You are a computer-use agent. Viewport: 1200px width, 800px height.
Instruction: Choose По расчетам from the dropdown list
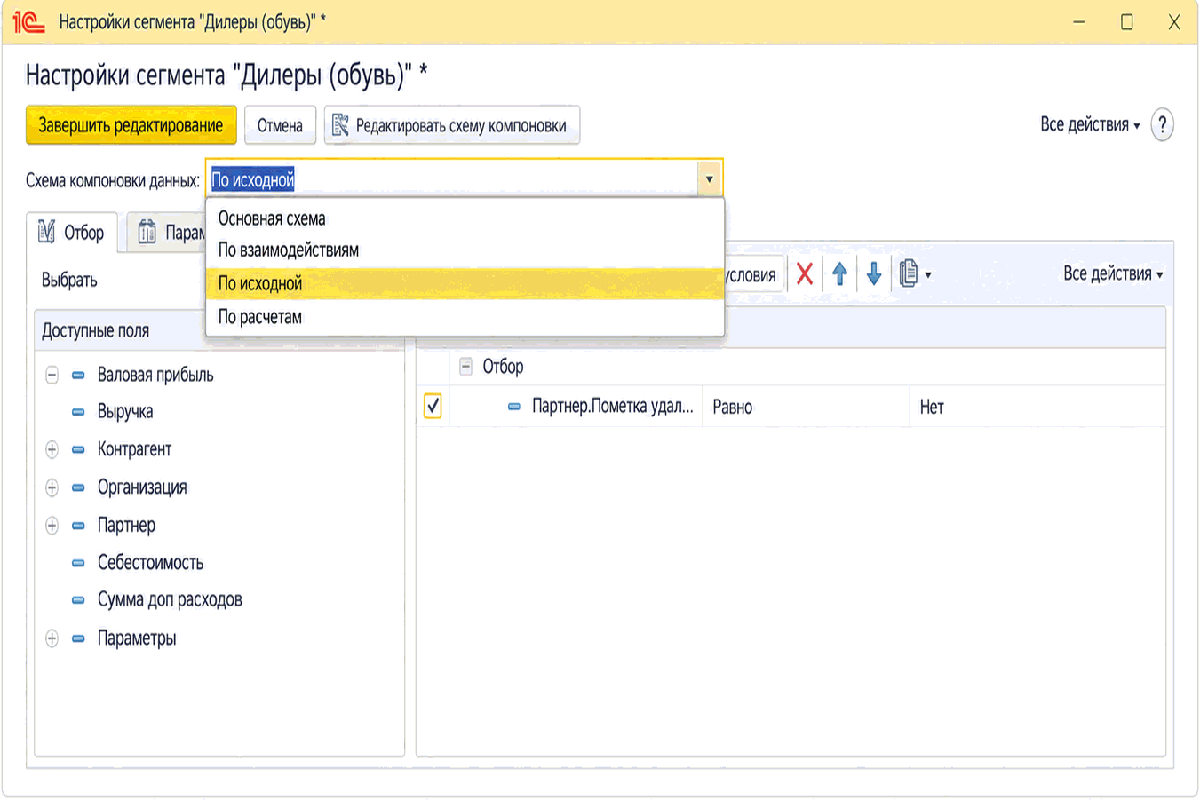(464, 316)
